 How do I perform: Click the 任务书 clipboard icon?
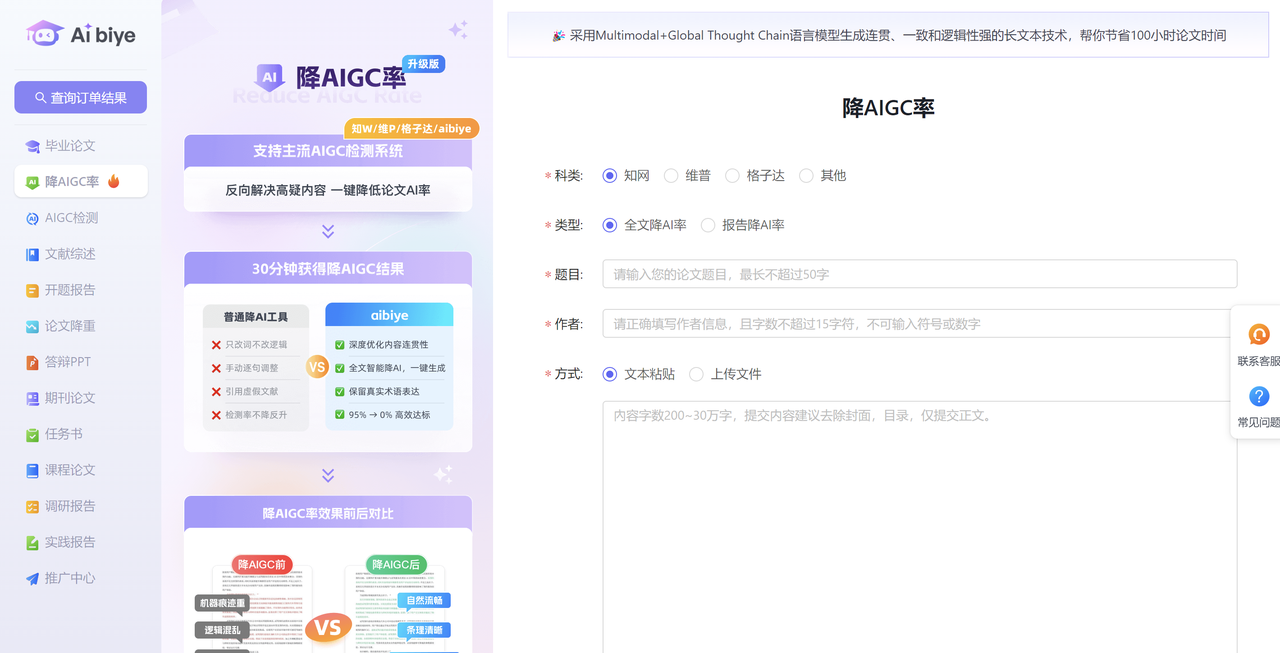(x=33, y=434)
